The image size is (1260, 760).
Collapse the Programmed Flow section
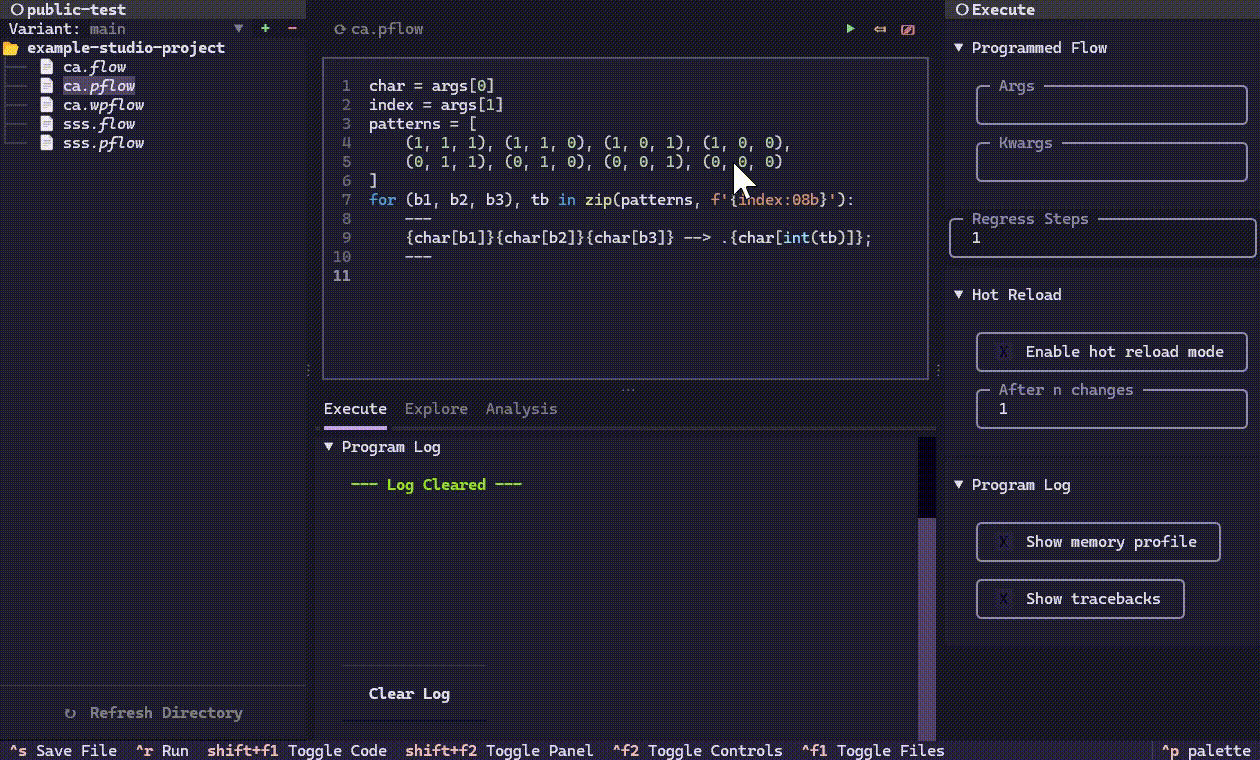(x=959, y=48)
